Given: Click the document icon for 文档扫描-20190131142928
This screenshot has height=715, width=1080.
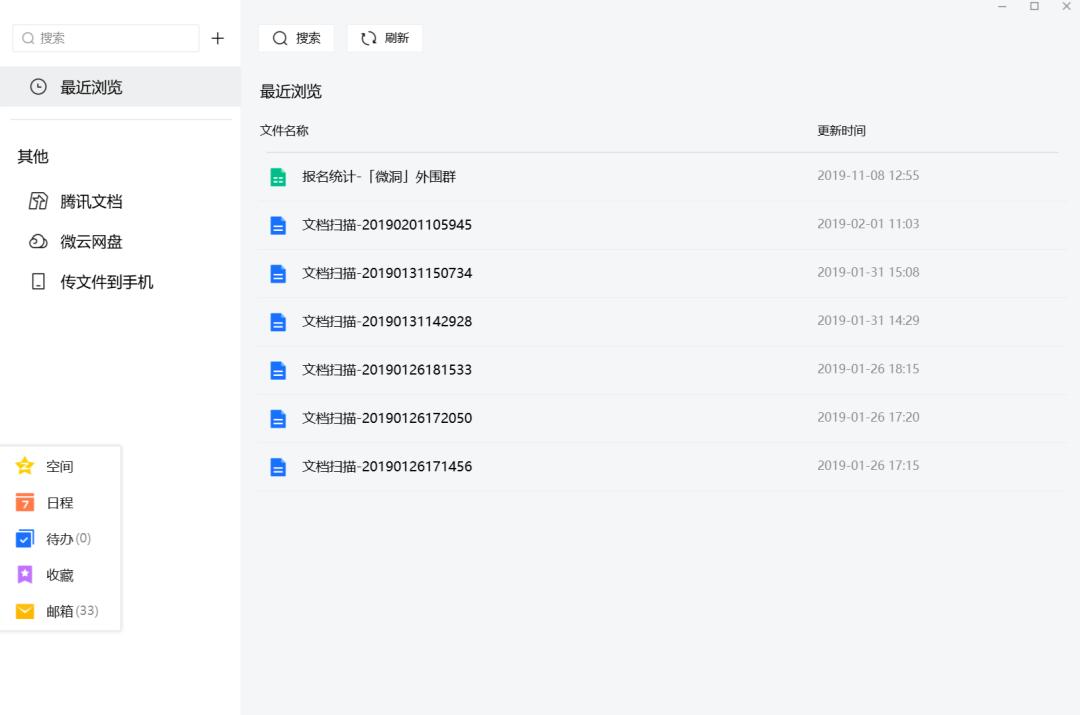Looking at the screenshot, I should click(x=278, y=322).
